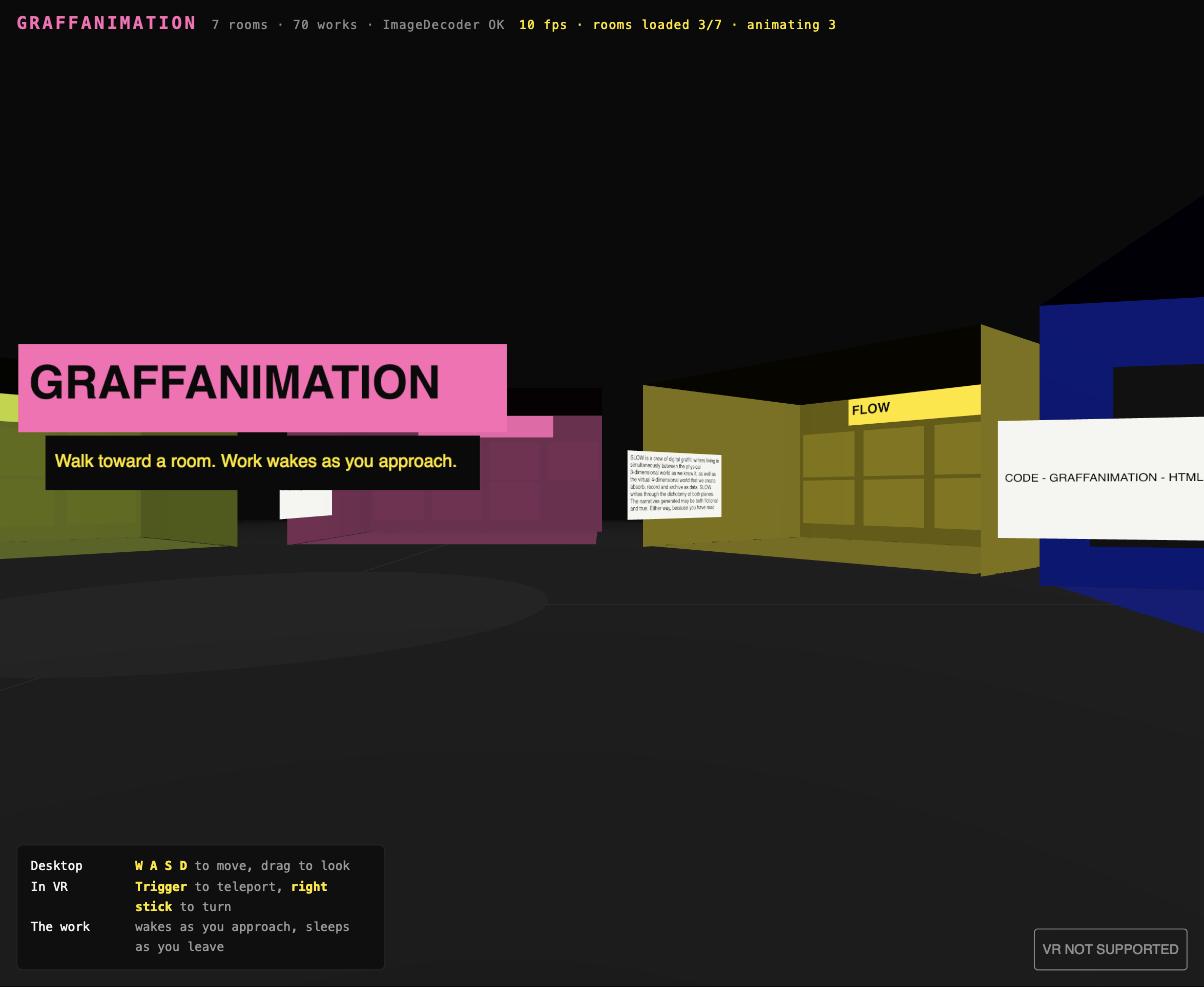Viewport: 1204px width, 987px height.
Task: Click the "rooms loaded 3/7" status
Action: [x=657, y=24]
